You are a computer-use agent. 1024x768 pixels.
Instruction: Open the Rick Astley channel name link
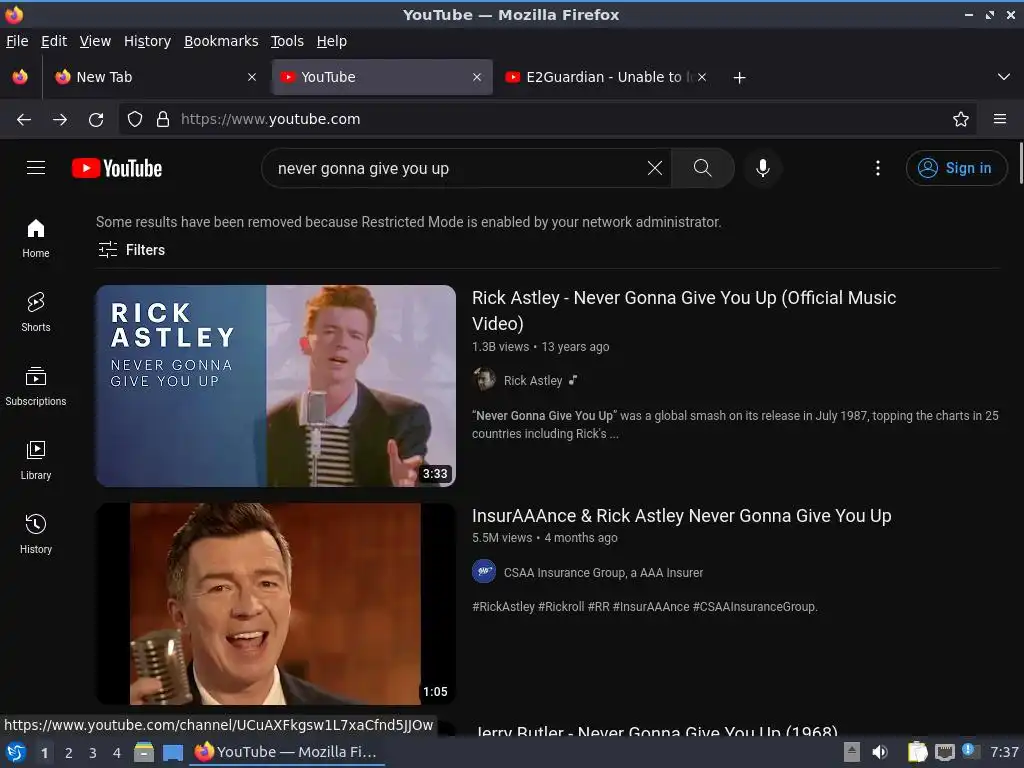(533, 381)
